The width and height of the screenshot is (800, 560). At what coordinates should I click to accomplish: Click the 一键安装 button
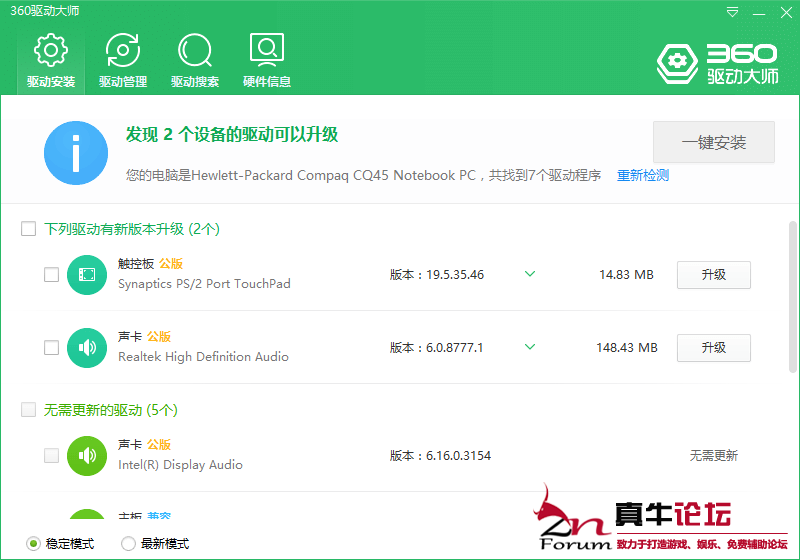(x=714, y=142)
